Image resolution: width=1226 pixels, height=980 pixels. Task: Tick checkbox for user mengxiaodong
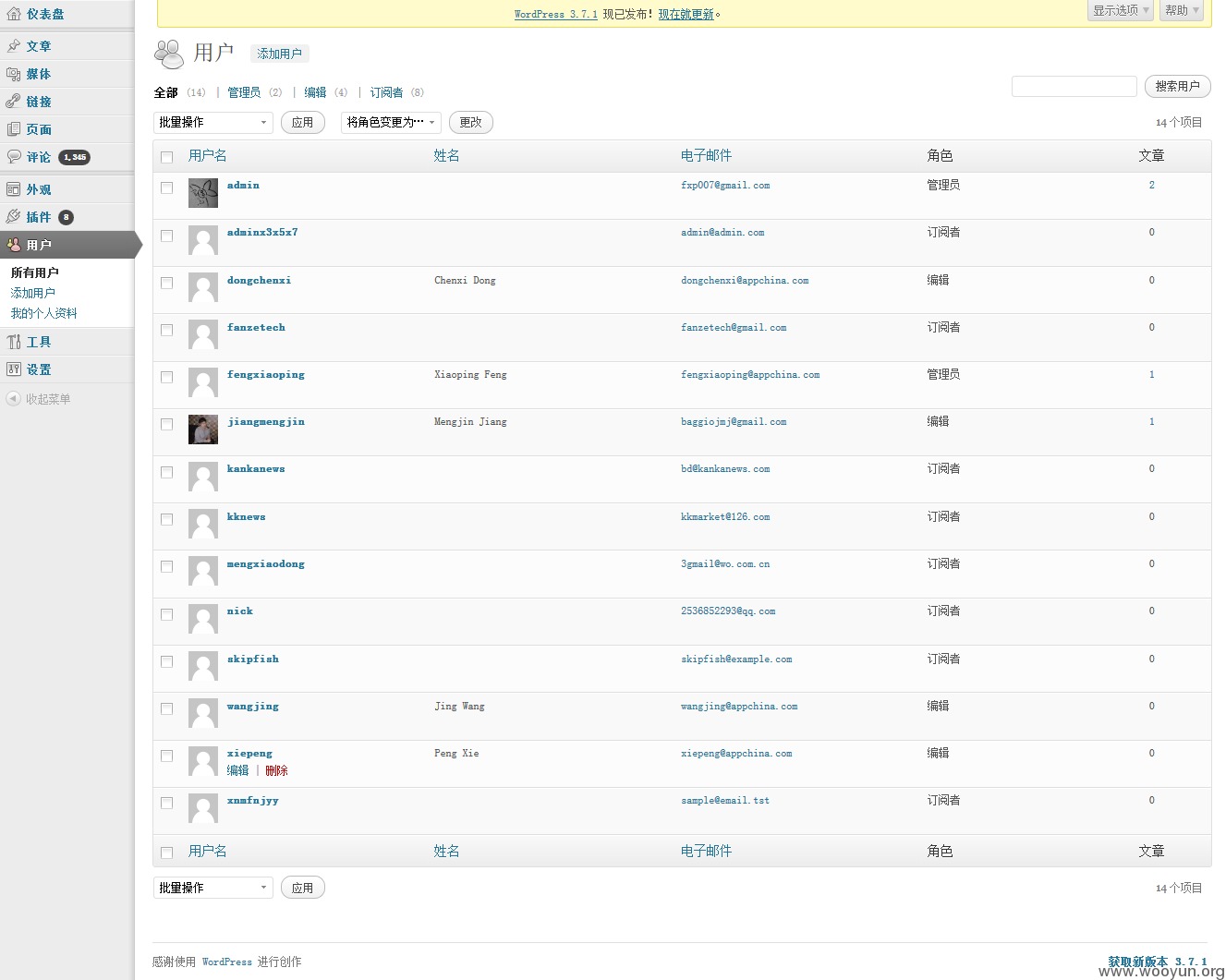[x=167, y=566]
